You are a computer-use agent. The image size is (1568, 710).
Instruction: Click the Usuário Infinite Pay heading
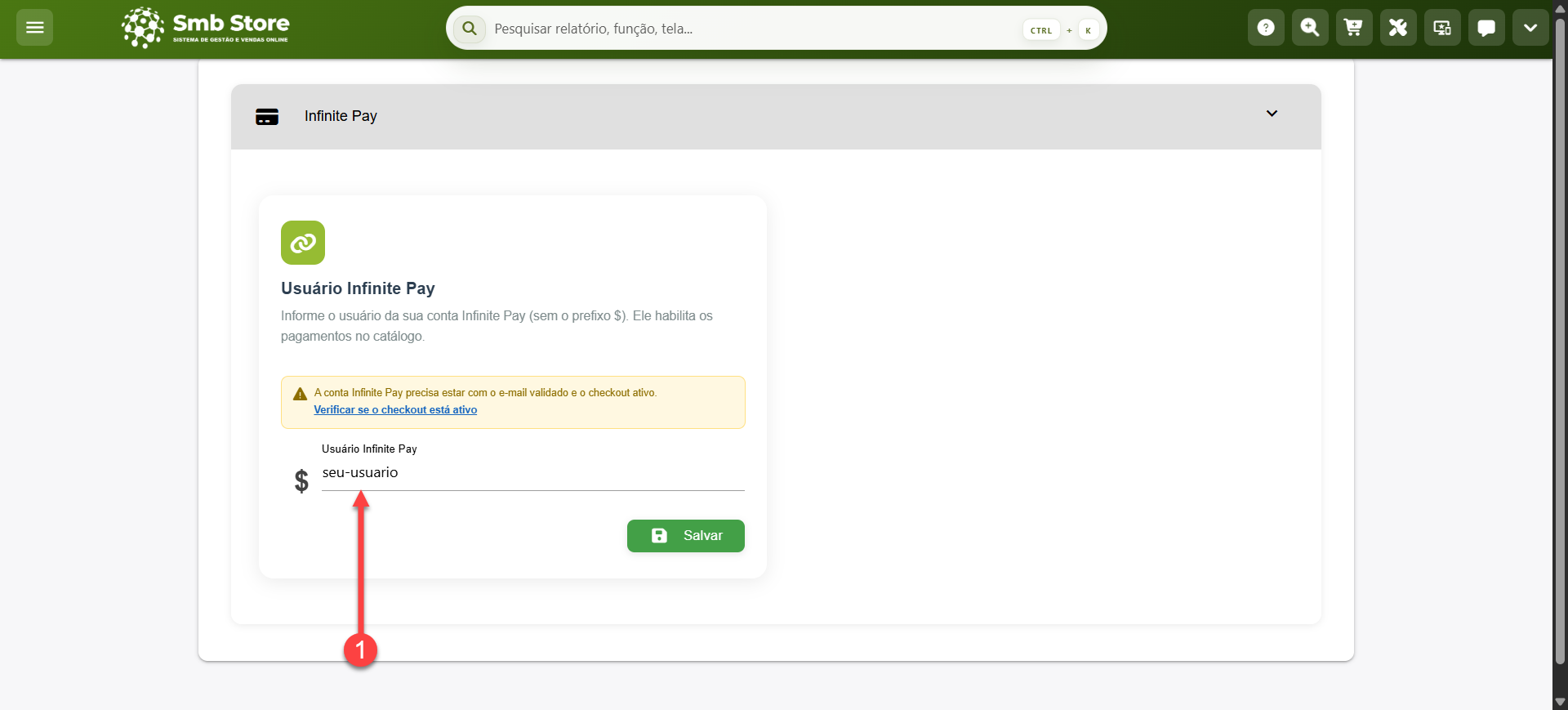click(358, 288)
